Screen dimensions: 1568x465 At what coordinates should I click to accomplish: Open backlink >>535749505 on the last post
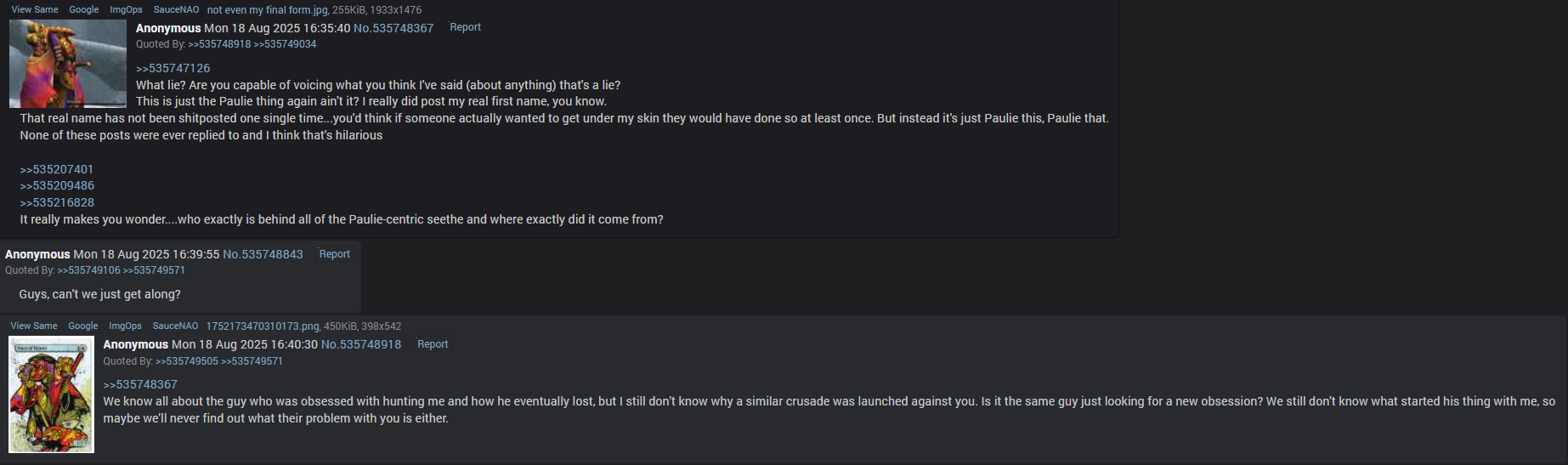[x=187, y=361]
